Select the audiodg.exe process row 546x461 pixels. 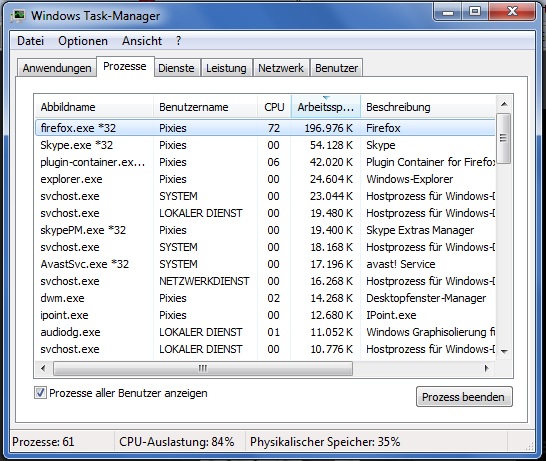265,332
